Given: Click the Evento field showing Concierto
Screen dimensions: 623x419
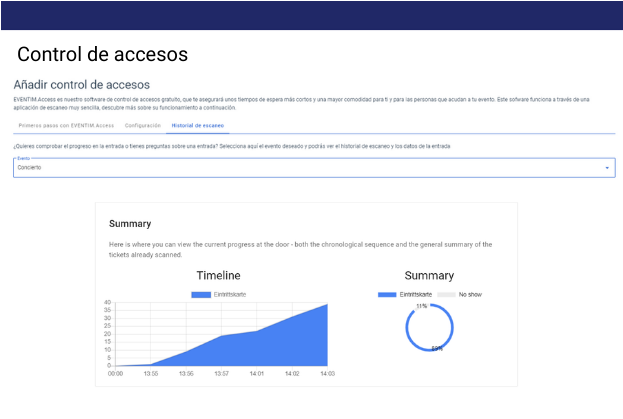Looking at the screenshot, I should (300, 168).
